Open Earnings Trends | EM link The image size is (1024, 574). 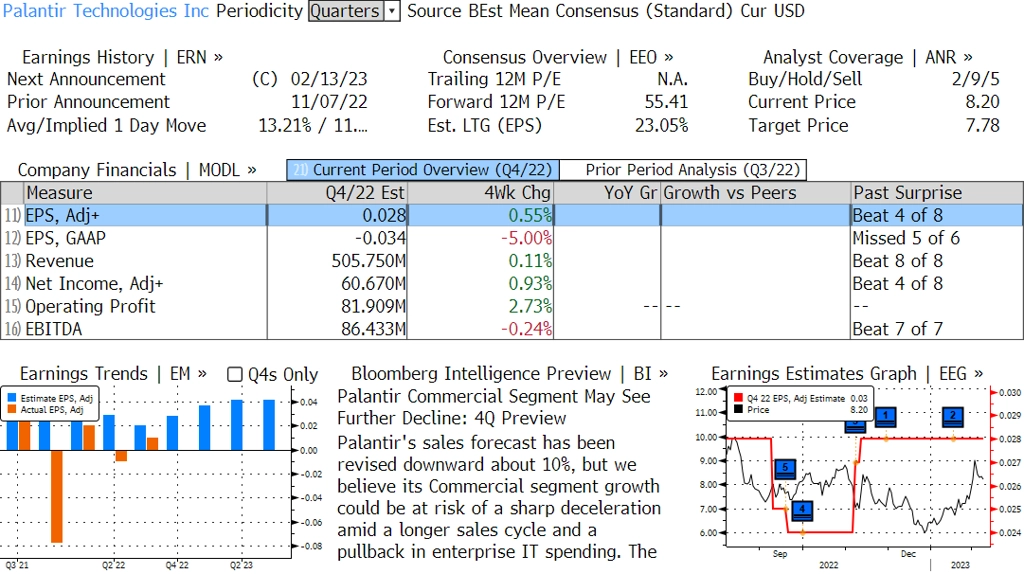pos(113,374)
